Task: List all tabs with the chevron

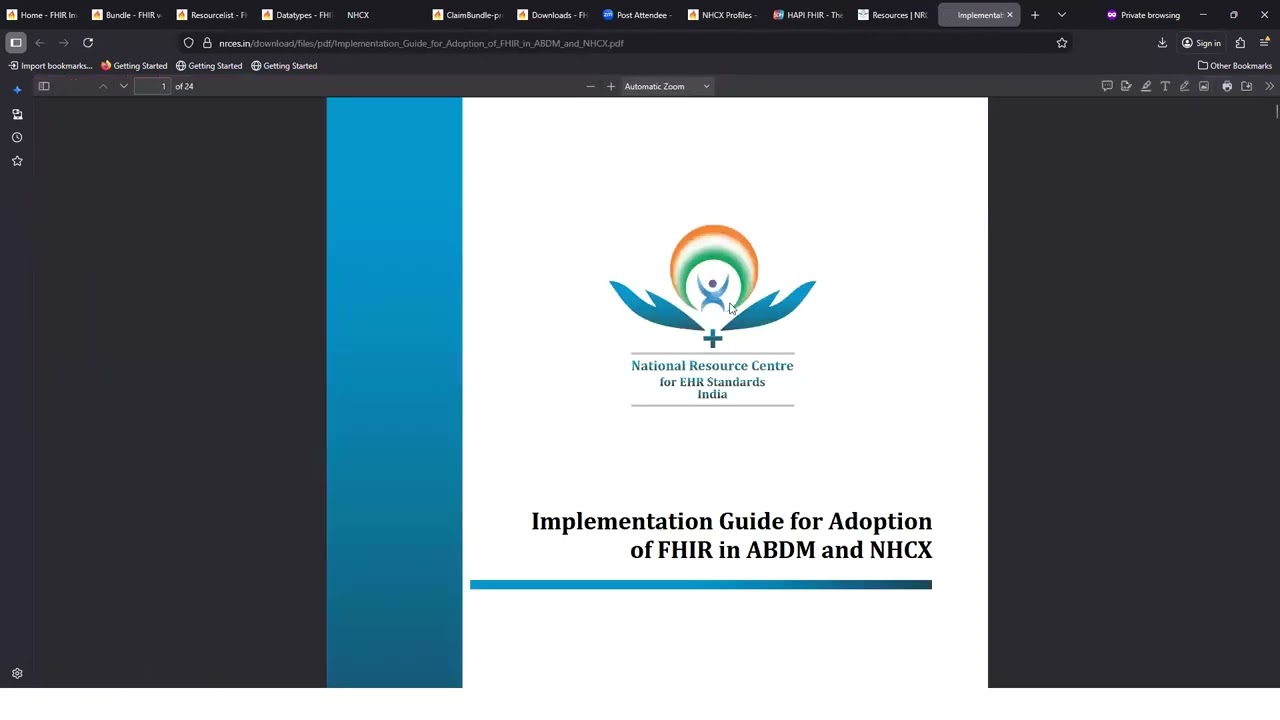Action: coord(1062,15)
